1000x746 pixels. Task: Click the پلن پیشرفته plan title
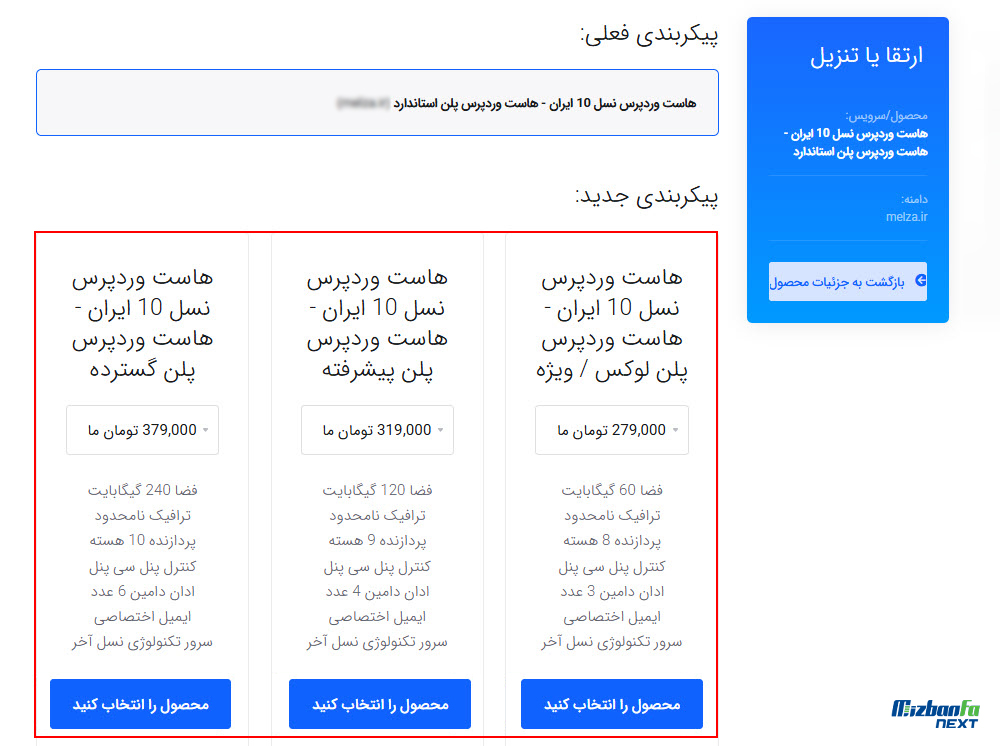pos(377,324)
